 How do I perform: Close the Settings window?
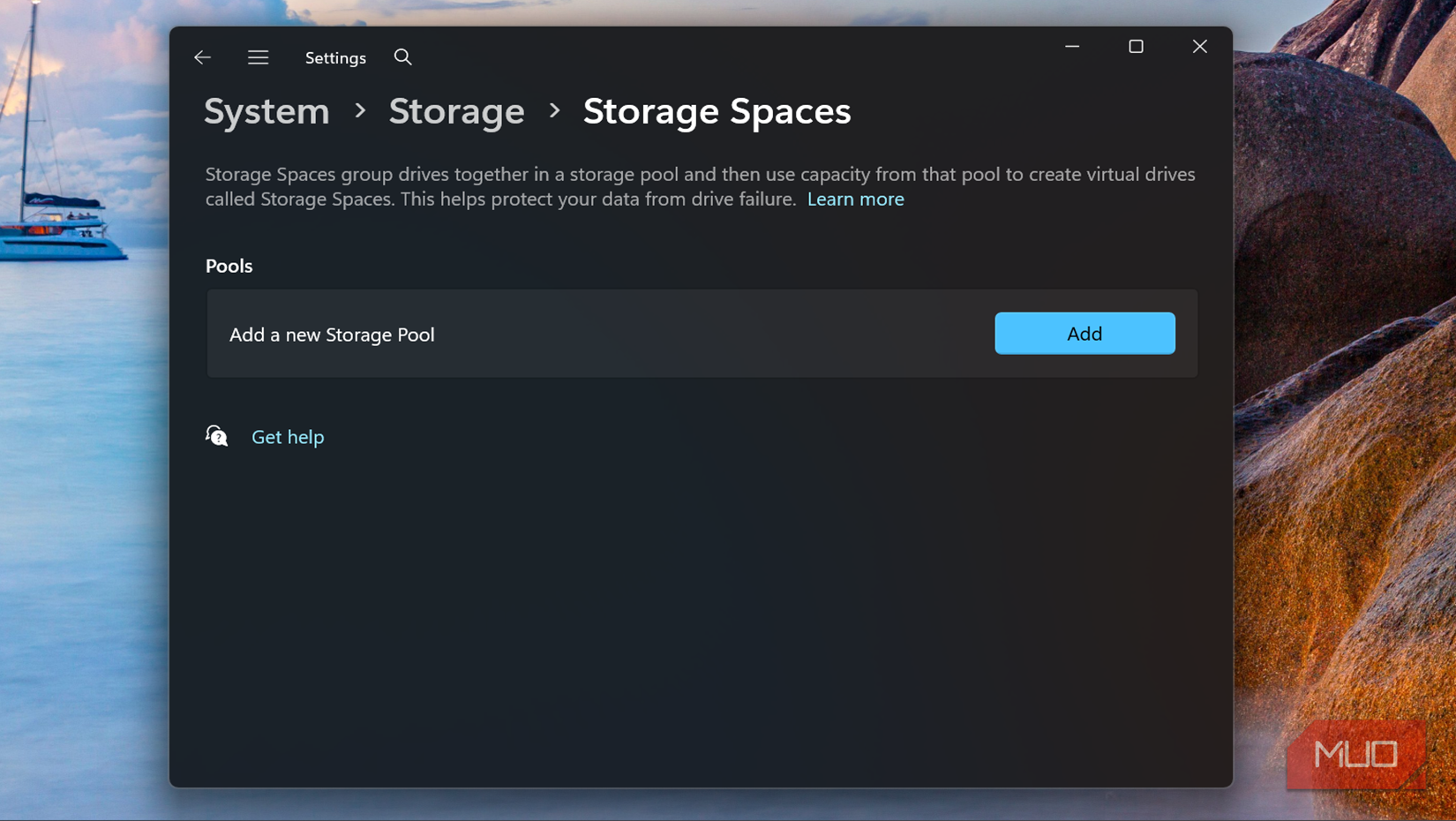tap(1199, 46)
